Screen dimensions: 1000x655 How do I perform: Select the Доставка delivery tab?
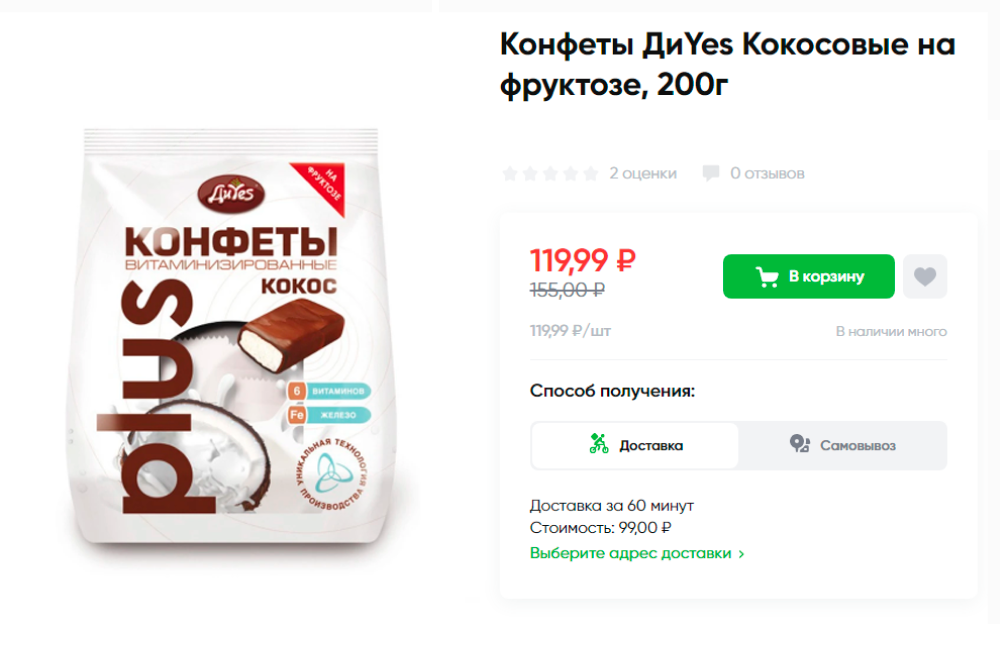pyautogui.click(x=635, y=445)
